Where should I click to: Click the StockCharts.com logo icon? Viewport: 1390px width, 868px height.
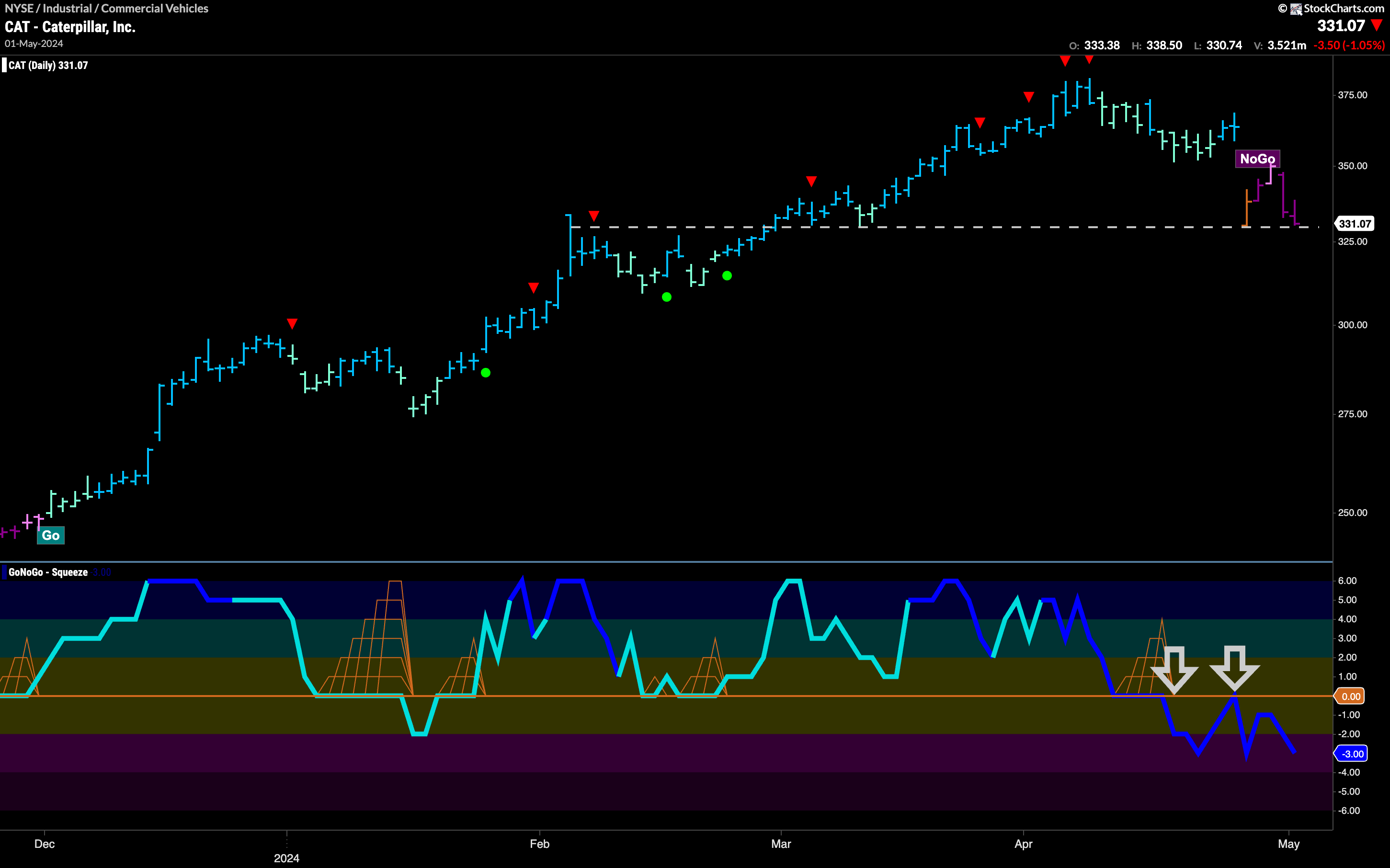[1296, 9]
